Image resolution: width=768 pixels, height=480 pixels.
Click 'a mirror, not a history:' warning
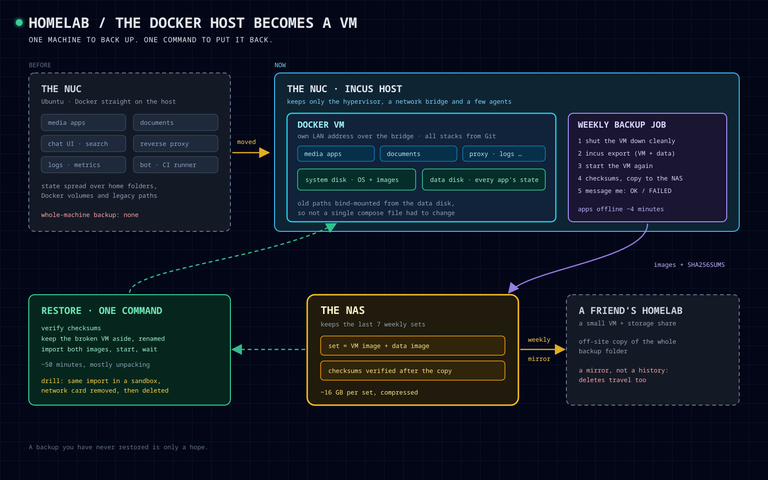coord(623,371)
